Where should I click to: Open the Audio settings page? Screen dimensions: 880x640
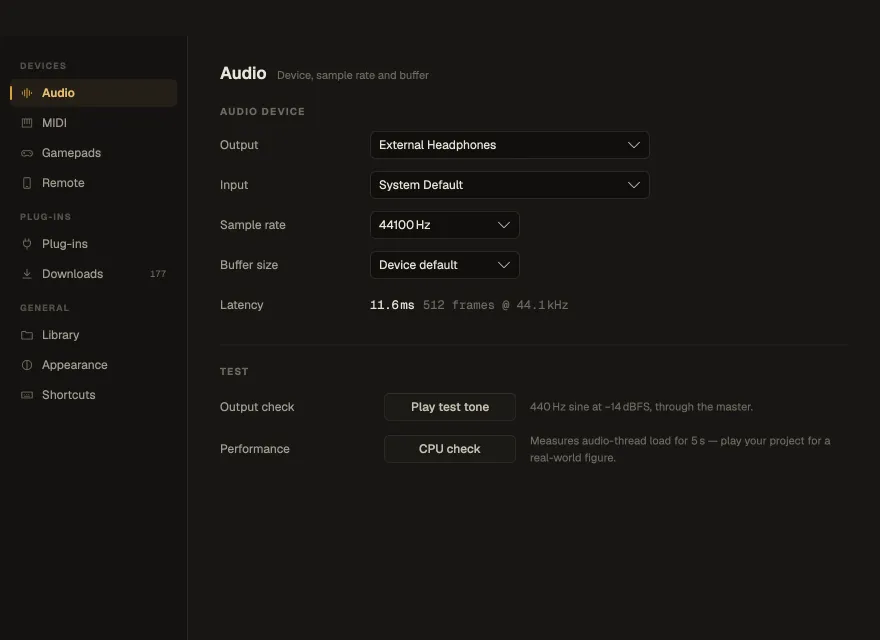[x=94, y=93]
